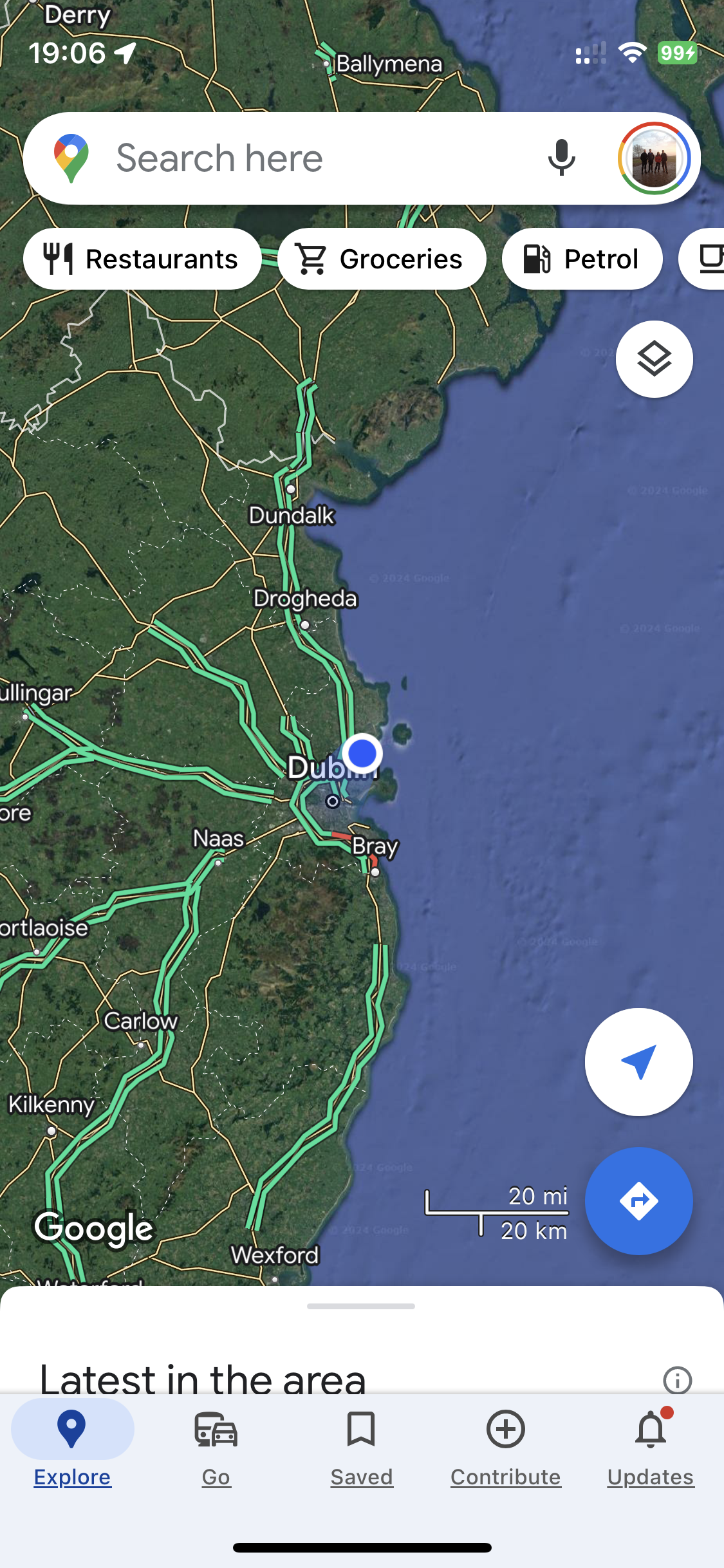This screenshot has width=724, height=1568.
Task: Select the Restaurants category chip
Action: (x=142, y=259)
